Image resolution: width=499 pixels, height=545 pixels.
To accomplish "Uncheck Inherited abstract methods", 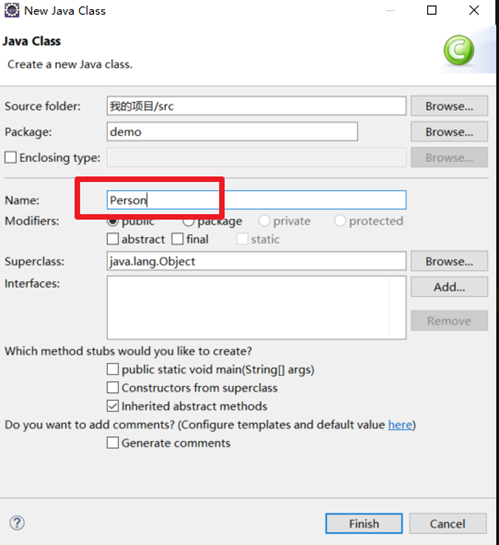I will [x=113, y=406].
